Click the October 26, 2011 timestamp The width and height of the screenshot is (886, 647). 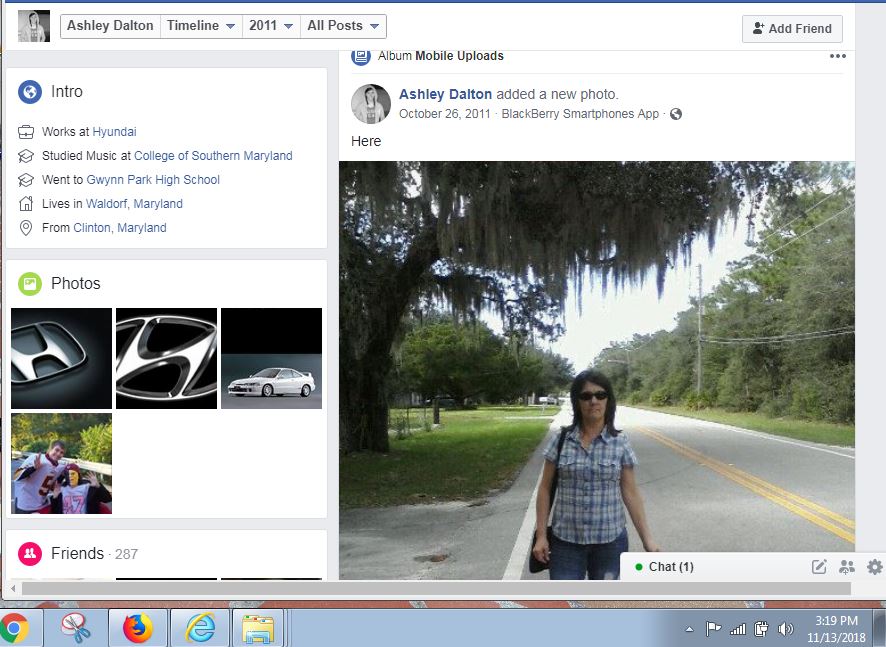[x=445, y=114]
